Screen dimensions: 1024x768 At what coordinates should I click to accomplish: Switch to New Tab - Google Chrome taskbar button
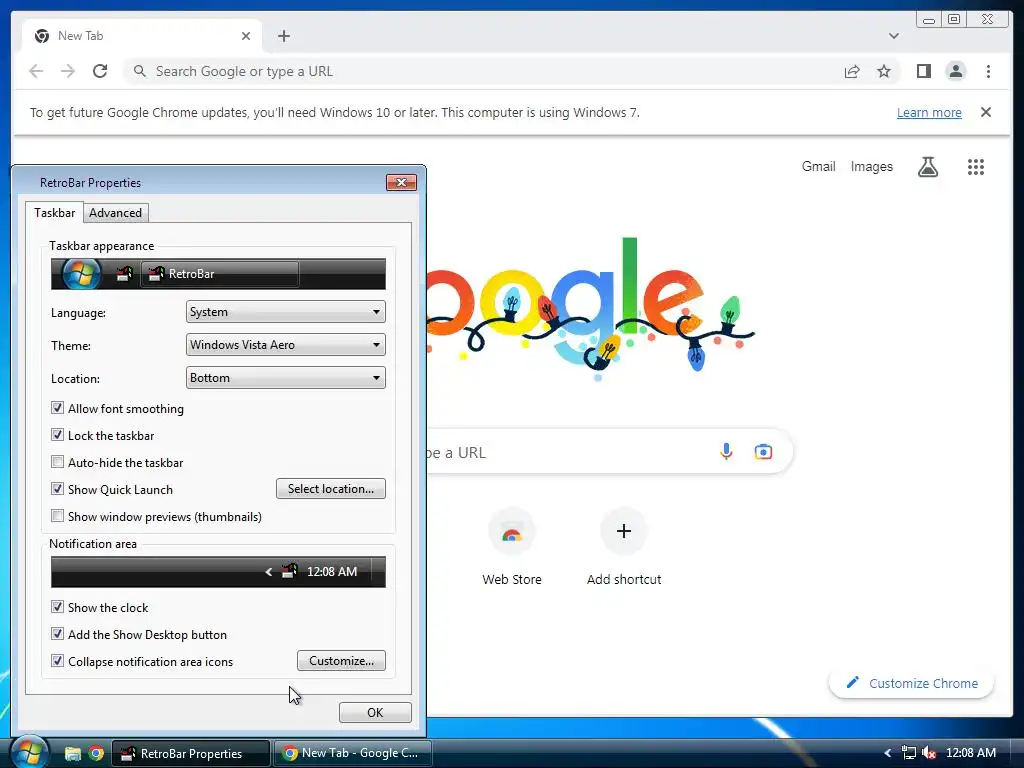click(x=353, y=754)
